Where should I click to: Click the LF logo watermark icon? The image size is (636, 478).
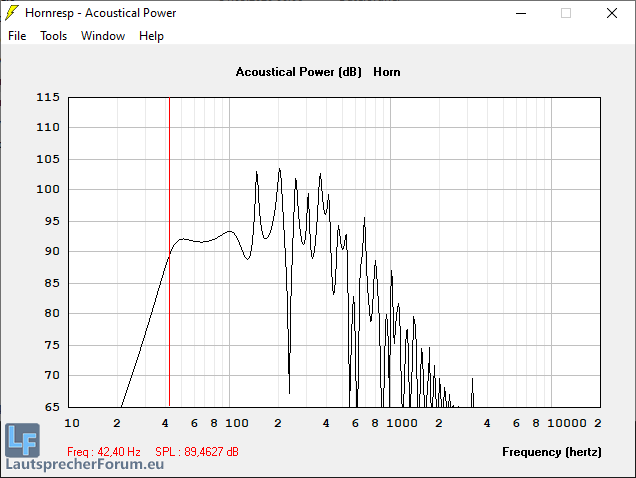(22, 440)
